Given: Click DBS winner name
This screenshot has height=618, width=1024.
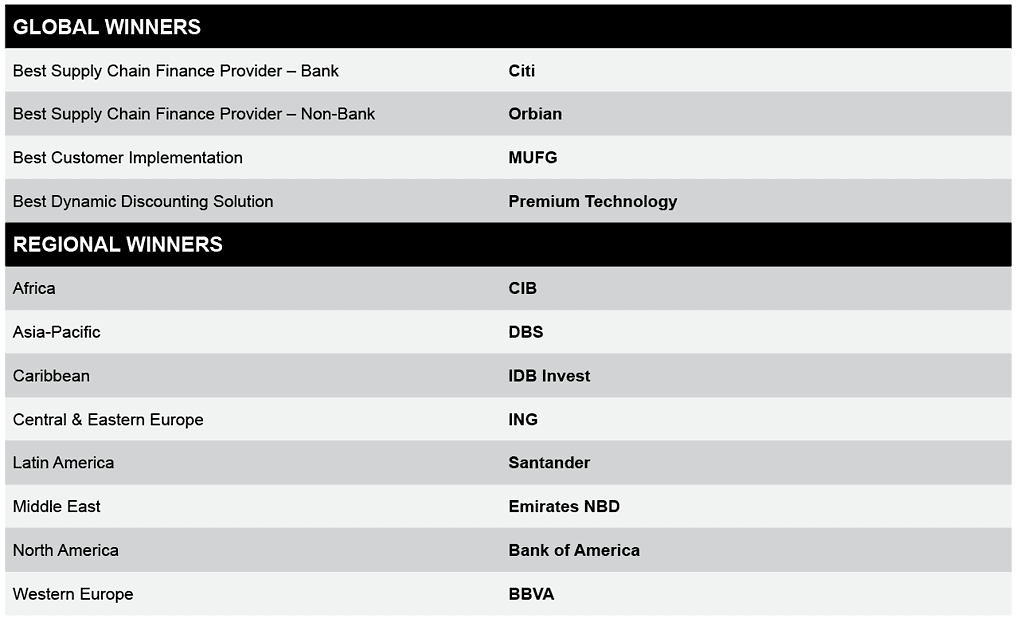Looking at the screenshot, I should click(526, 332).
